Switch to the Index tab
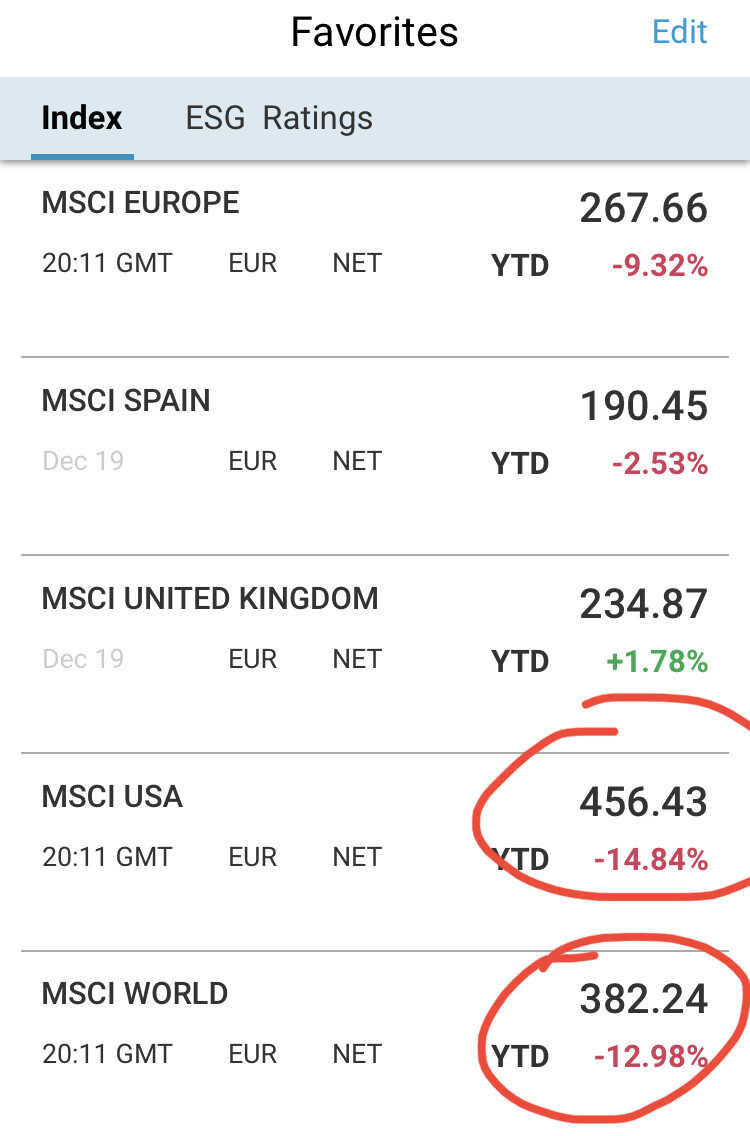The height and width of the screenshot is (1136, 750). pyautogui.click(x=82, y=118)
